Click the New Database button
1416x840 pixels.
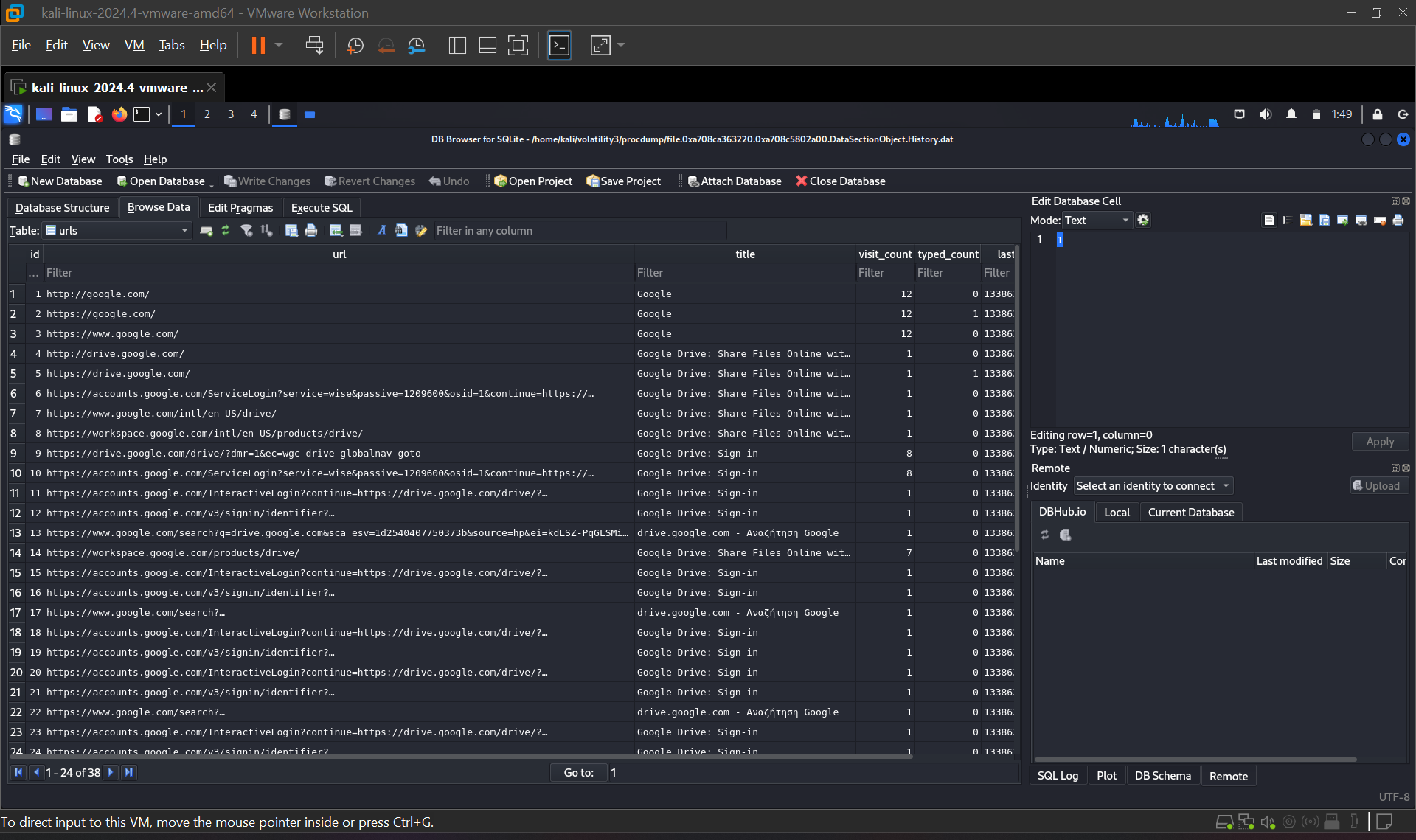pos(60,181)
